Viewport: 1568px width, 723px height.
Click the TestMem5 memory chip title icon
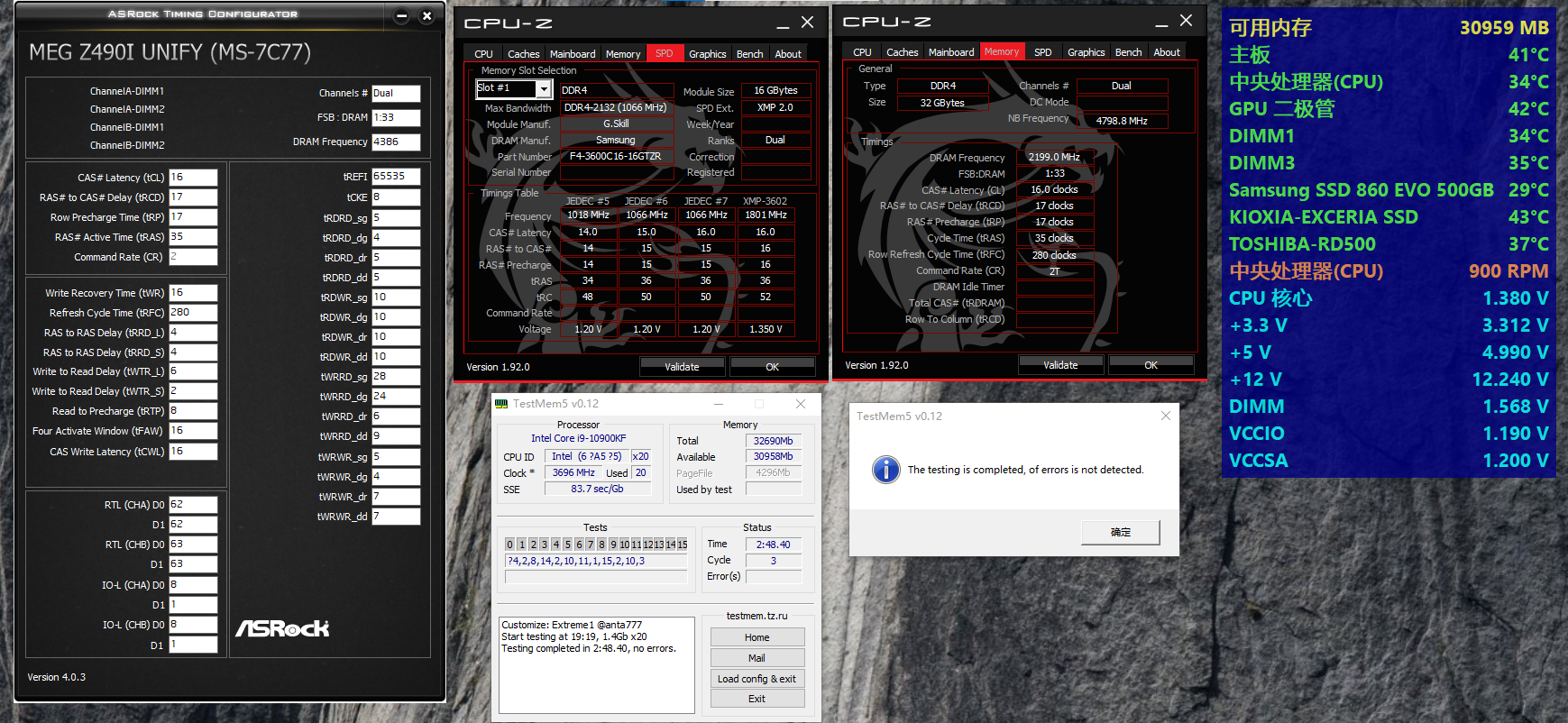pyautogui.click(x=501, y=404)
